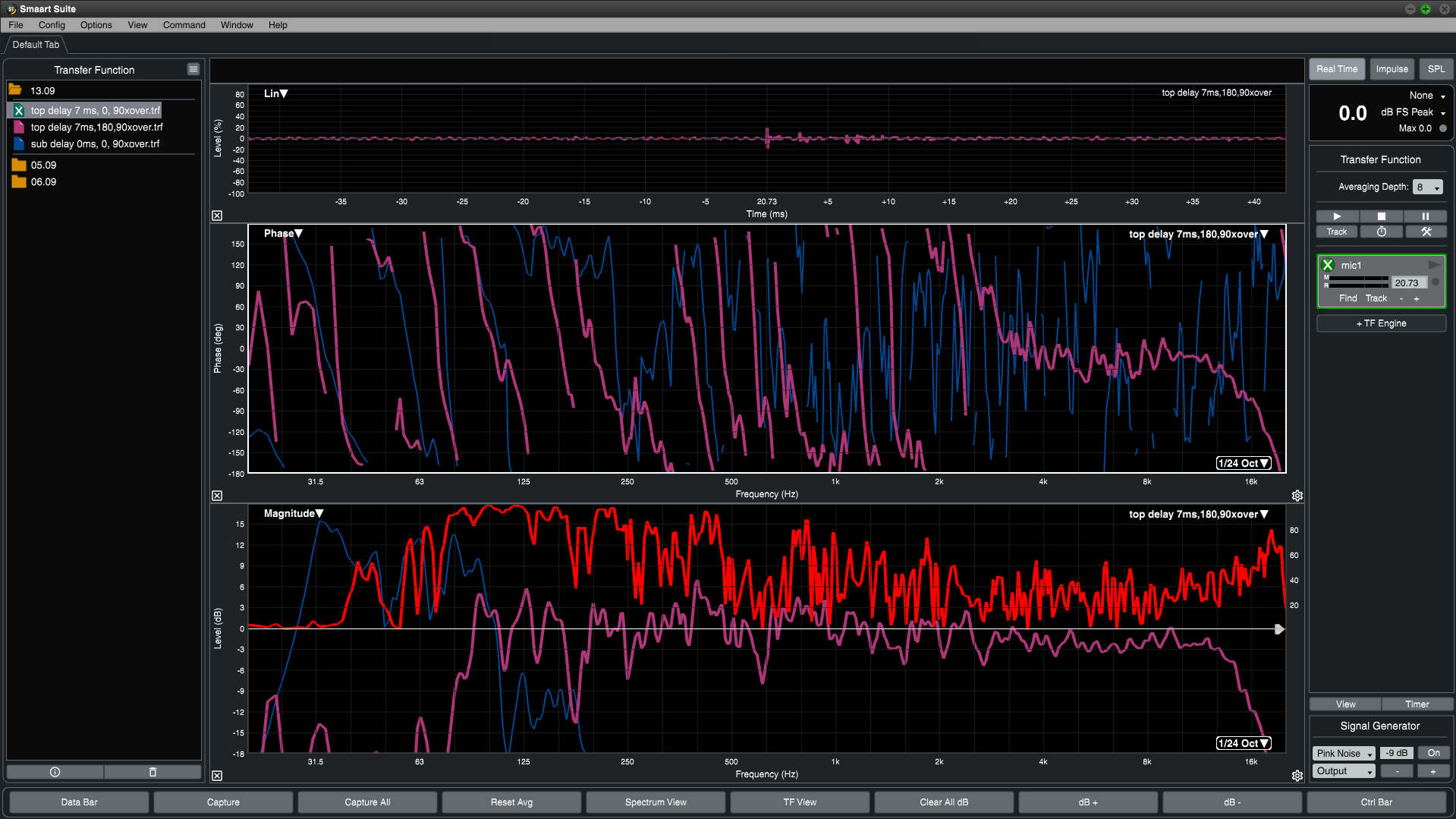Toggle the green X on mic1 engine
Screen dimensions: 1456x819
tap(1328, 265)
